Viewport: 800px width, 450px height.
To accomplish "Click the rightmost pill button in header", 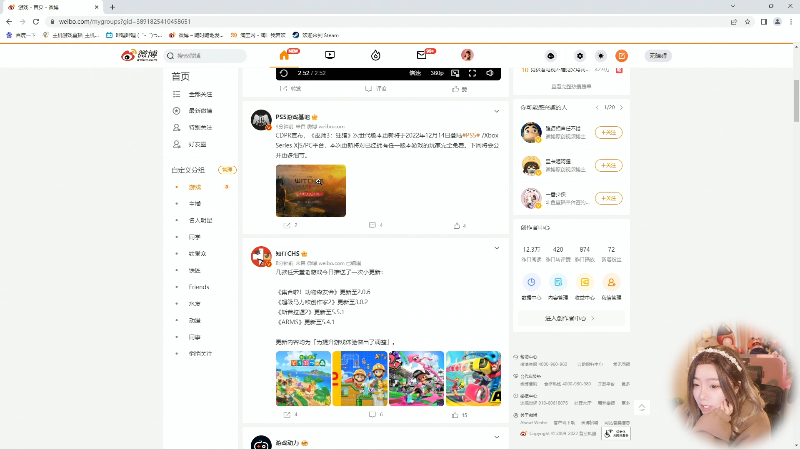I will (658, 56).
